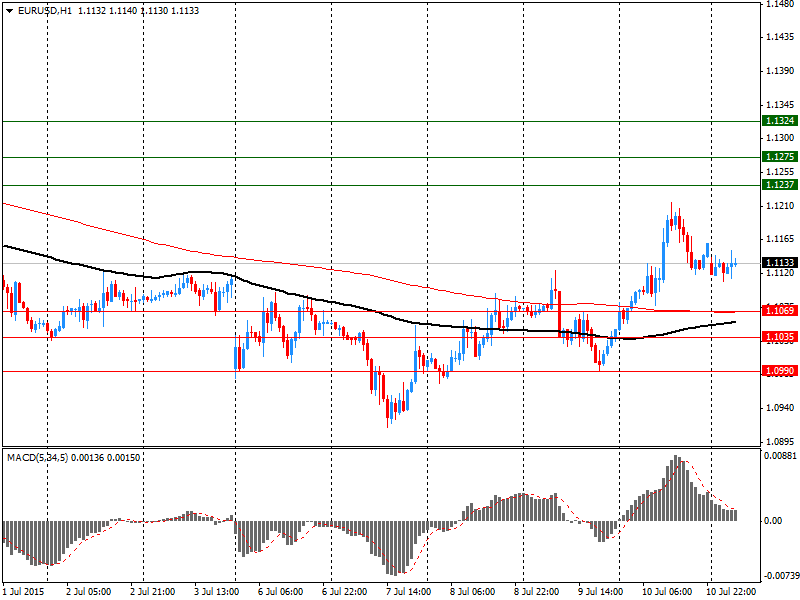
Task: Click the 1.1165 value on price axis
Action: click(780, 239)
